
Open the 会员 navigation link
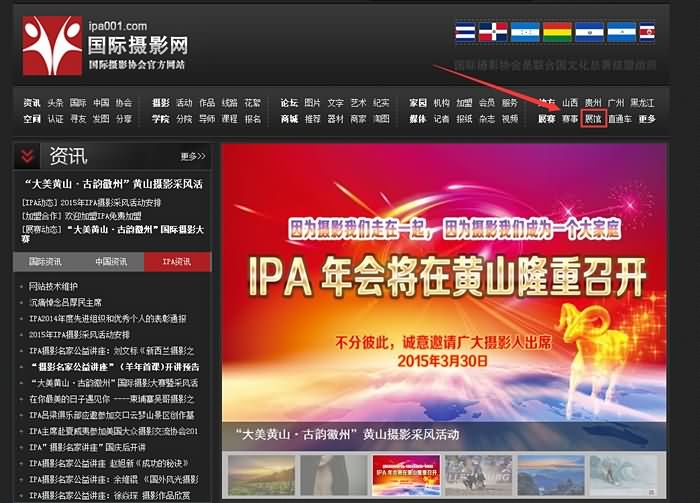(x=487, y=103)
